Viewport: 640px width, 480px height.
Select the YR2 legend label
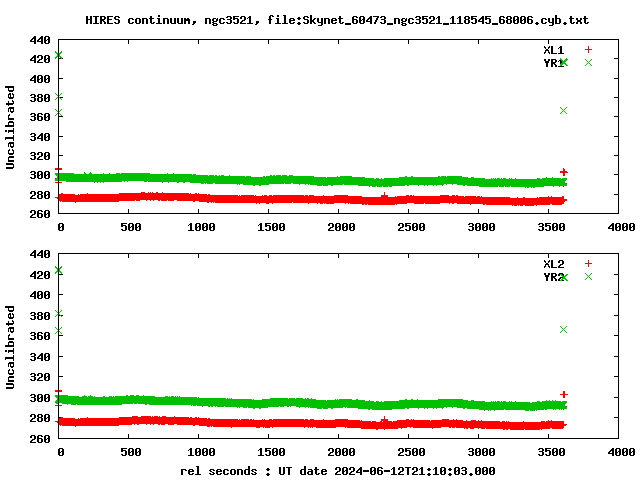(x=553, y=277)
